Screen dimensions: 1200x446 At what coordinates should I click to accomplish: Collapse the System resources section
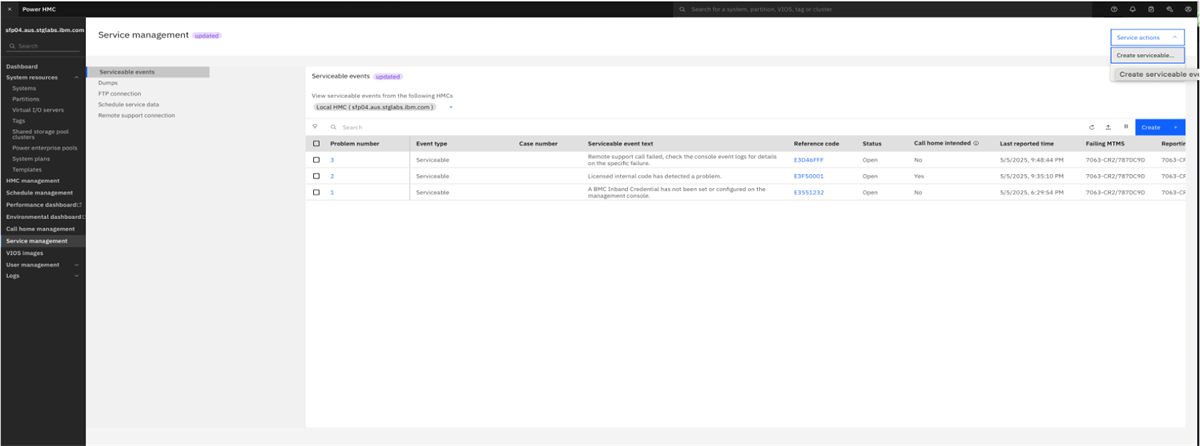[x=77, y=77]
